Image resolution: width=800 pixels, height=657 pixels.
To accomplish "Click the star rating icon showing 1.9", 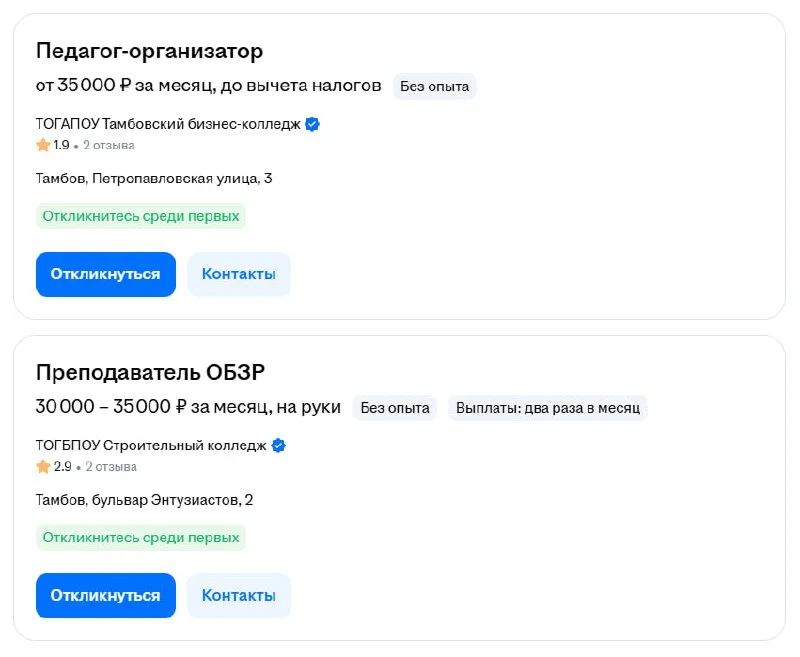I will point(43,145).
